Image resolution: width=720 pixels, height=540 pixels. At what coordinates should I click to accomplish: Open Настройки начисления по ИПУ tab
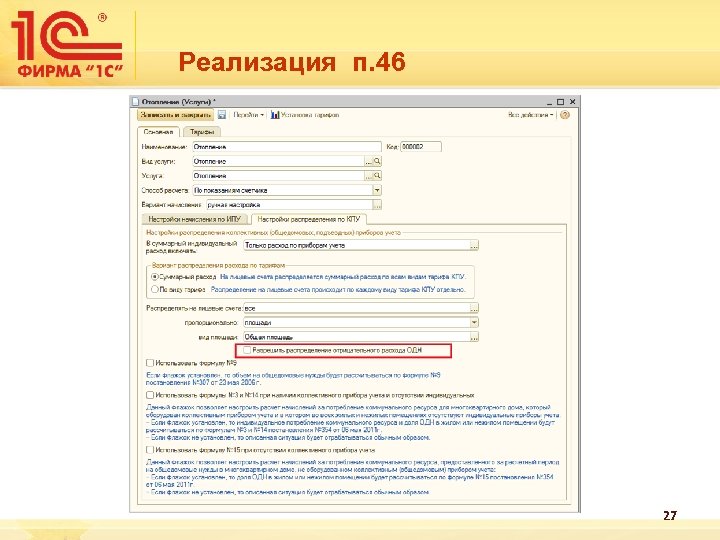click(x=194, y=219)
